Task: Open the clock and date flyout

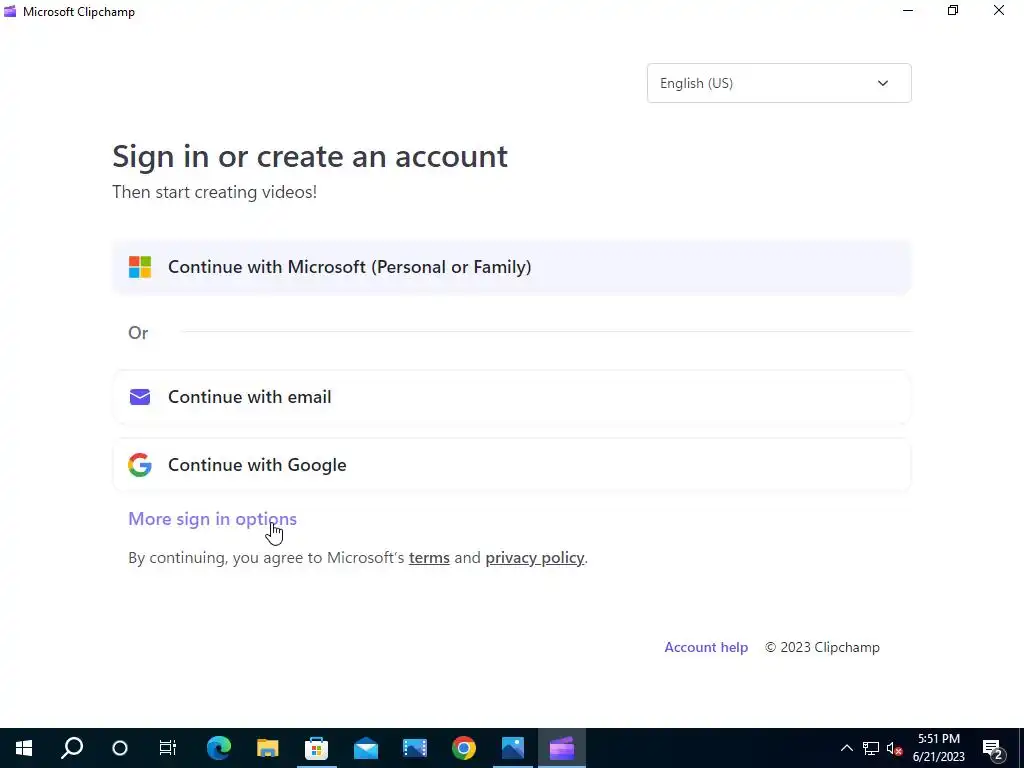Action: [x=938, y=748]
